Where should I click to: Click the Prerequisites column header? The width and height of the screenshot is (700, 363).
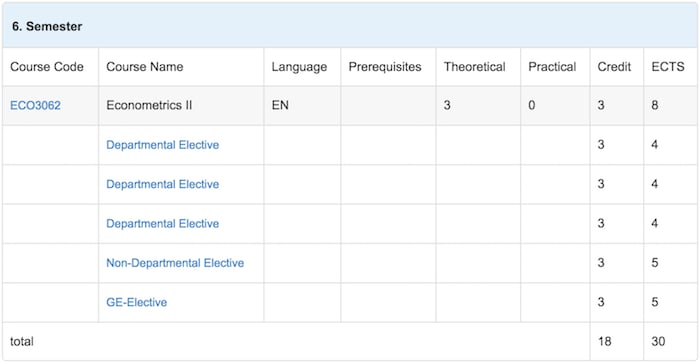point(385,67)
